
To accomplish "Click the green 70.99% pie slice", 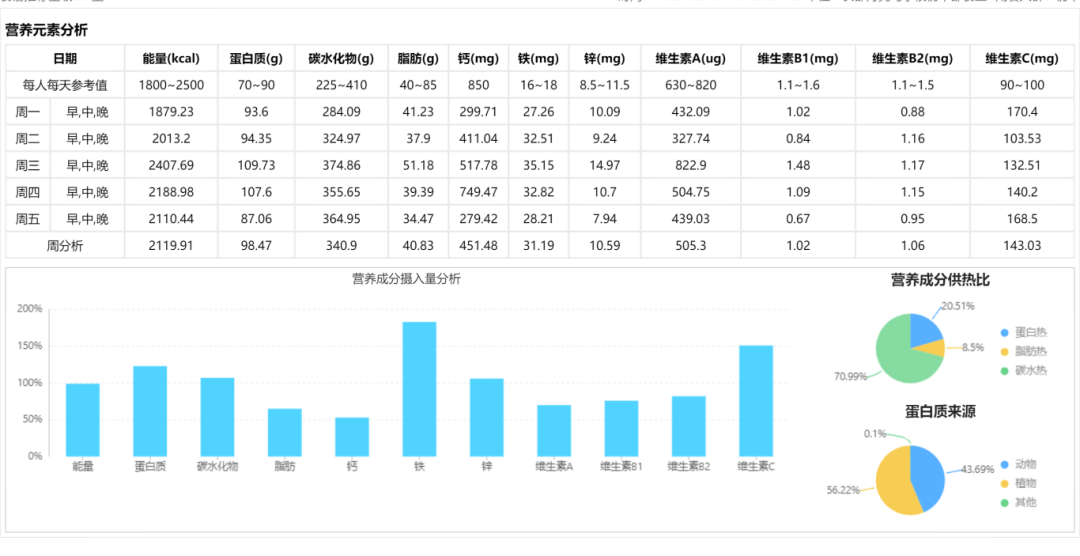I will (x=894, y=355).
